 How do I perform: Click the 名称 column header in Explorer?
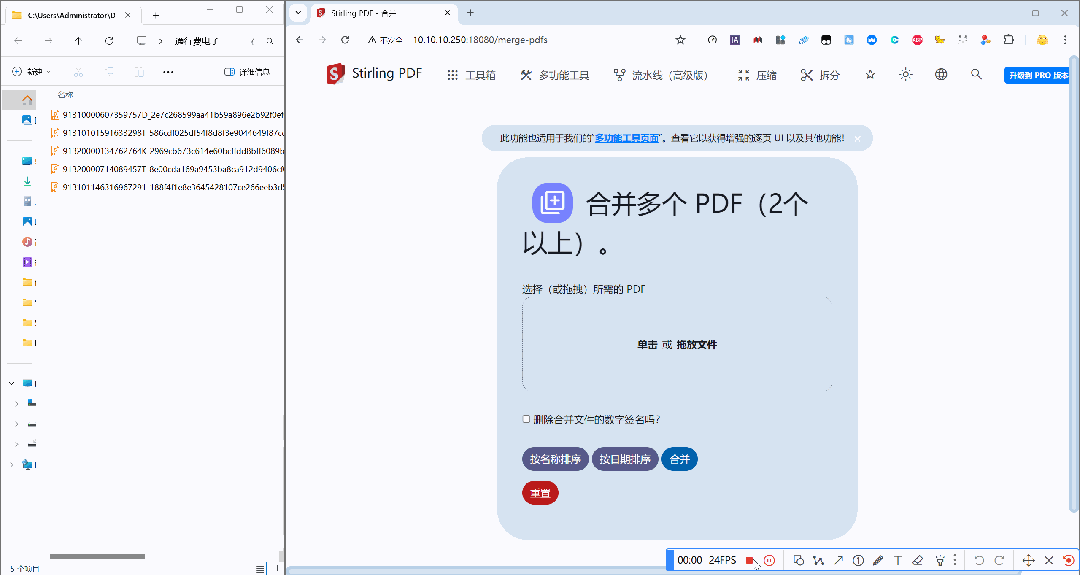pos(65,94)
